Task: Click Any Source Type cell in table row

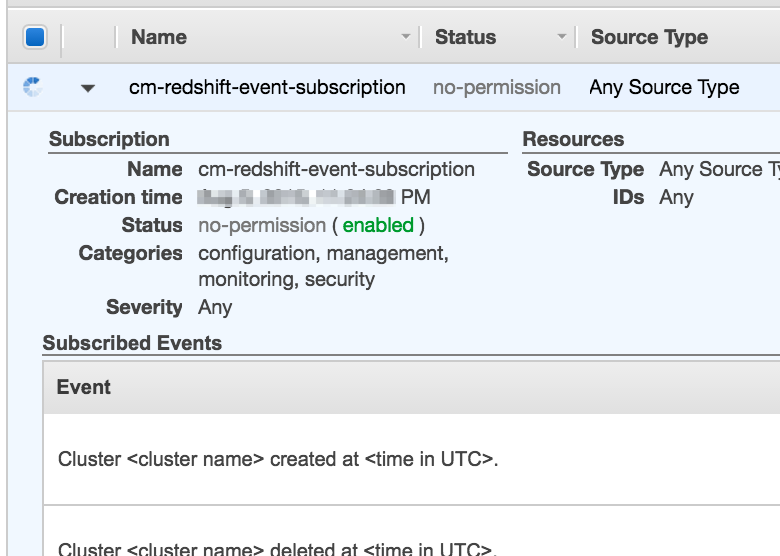Action: click(664, 88)
